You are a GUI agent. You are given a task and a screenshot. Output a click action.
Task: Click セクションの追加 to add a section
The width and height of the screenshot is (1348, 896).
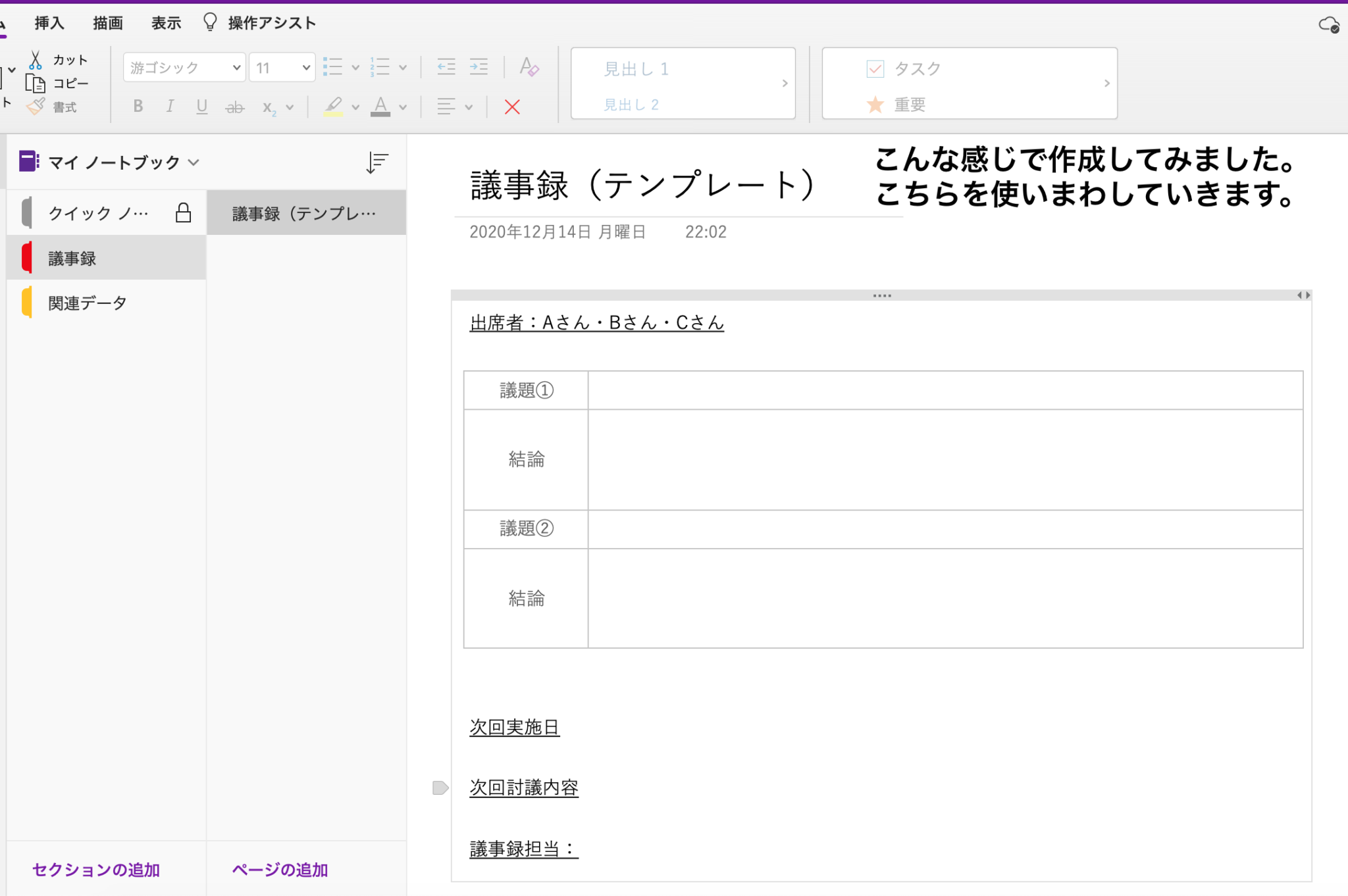[x=95, y=869]
